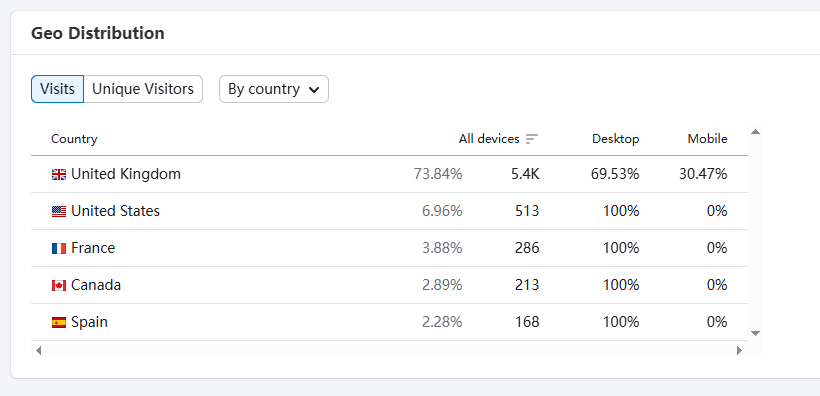This screenshot has width=820, height=396.
Task: Switch to the Visits toggle
Action: [58, 89]
